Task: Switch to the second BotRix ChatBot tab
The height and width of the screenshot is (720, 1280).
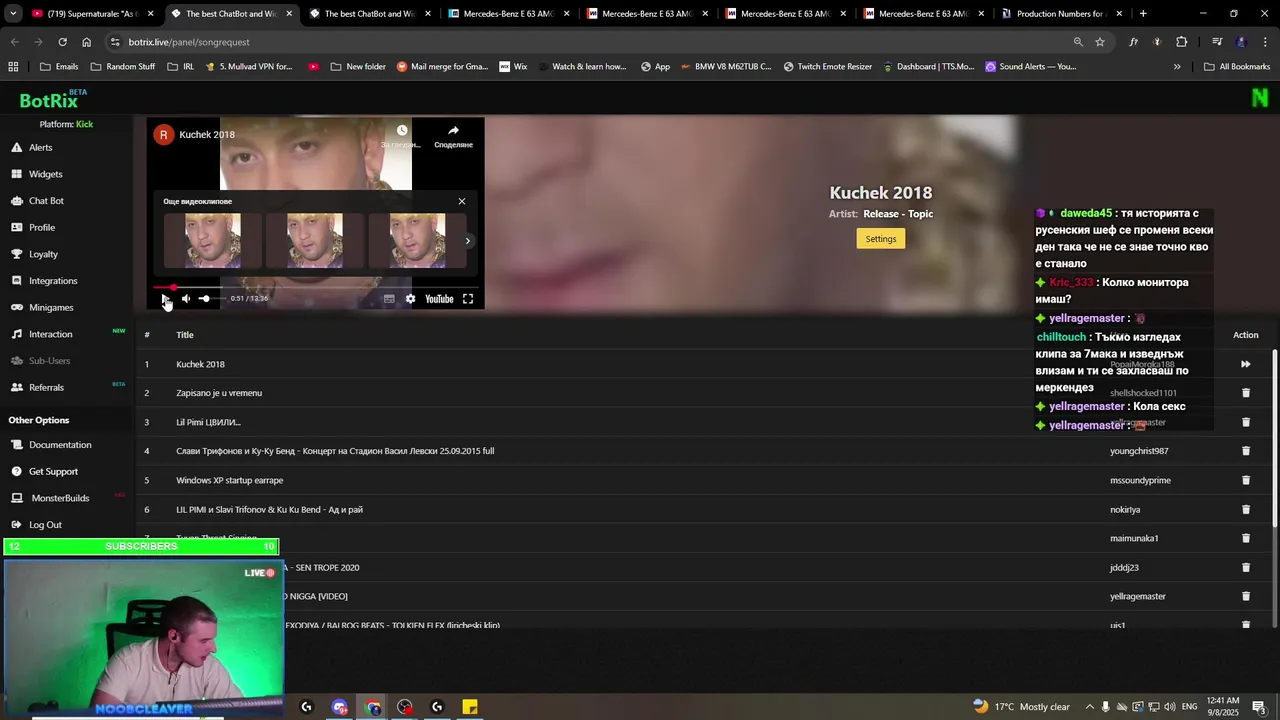Action: pos(368,14)
